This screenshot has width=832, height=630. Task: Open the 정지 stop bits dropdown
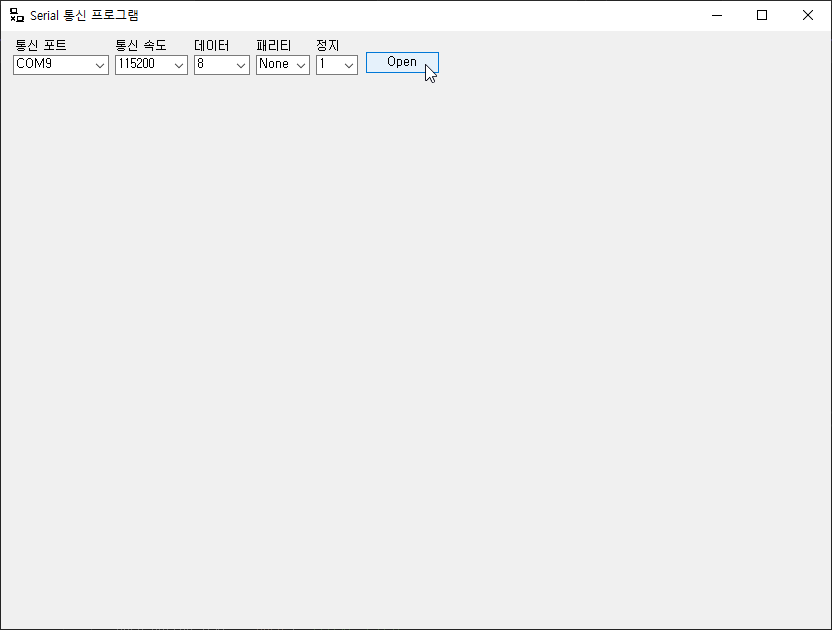click(337, 65)
